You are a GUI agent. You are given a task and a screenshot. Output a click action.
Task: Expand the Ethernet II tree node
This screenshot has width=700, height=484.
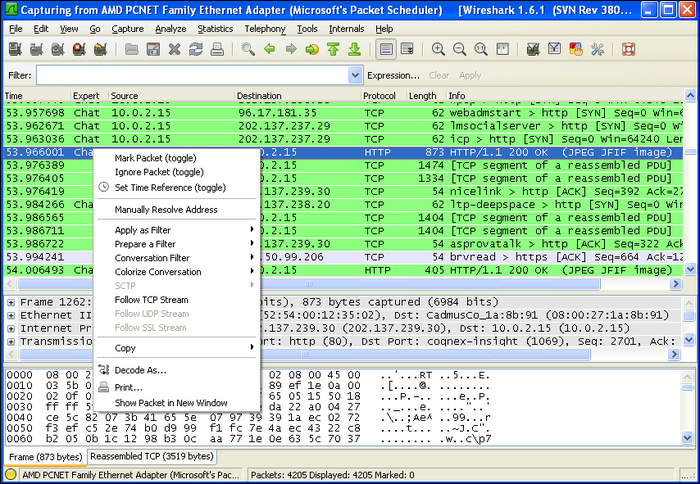point(11,316)
